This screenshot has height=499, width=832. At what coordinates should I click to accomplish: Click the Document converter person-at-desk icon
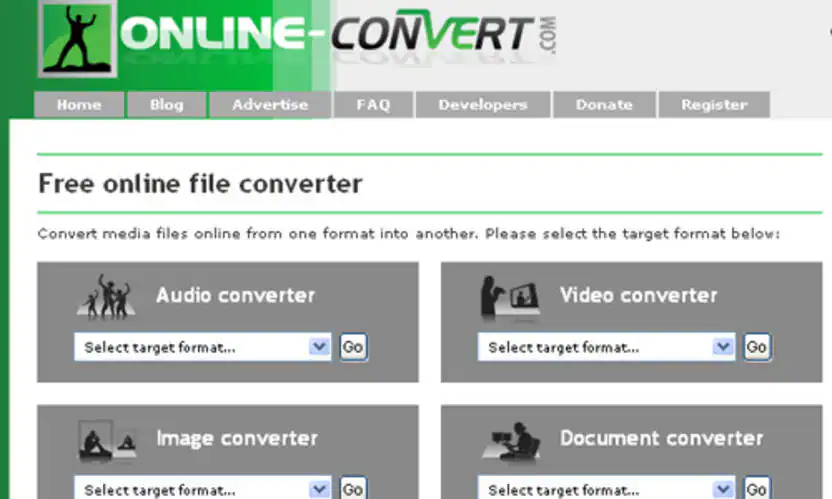(x=510, y=441)
